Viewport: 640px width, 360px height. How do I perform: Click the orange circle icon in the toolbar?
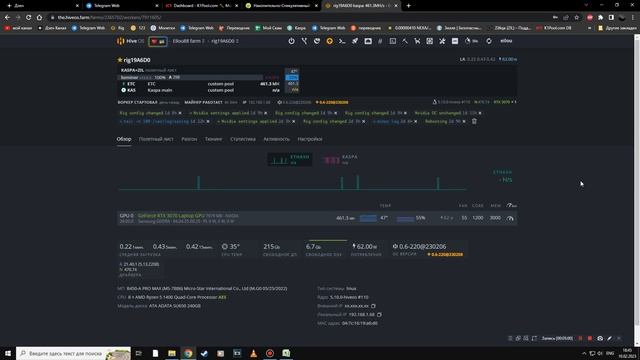[329, 41]
